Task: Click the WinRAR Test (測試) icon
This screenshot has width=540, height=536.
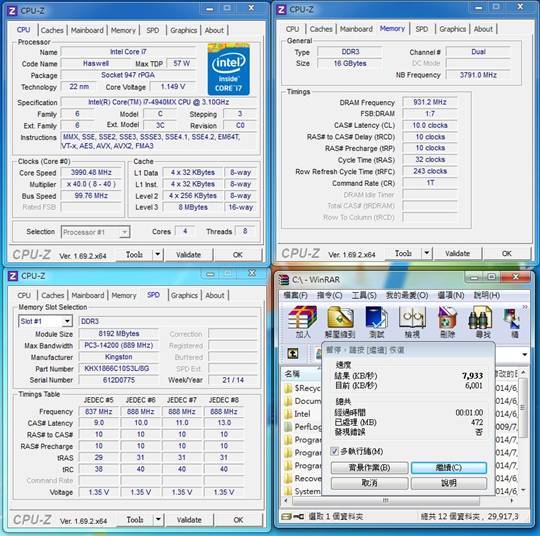Action: pos(376,322)
